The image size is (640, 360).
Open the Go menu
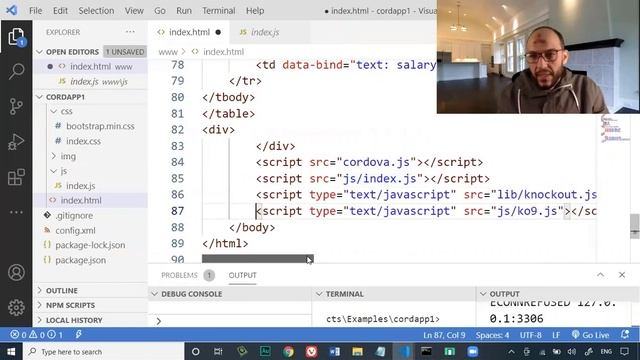[x=160, y=11]
